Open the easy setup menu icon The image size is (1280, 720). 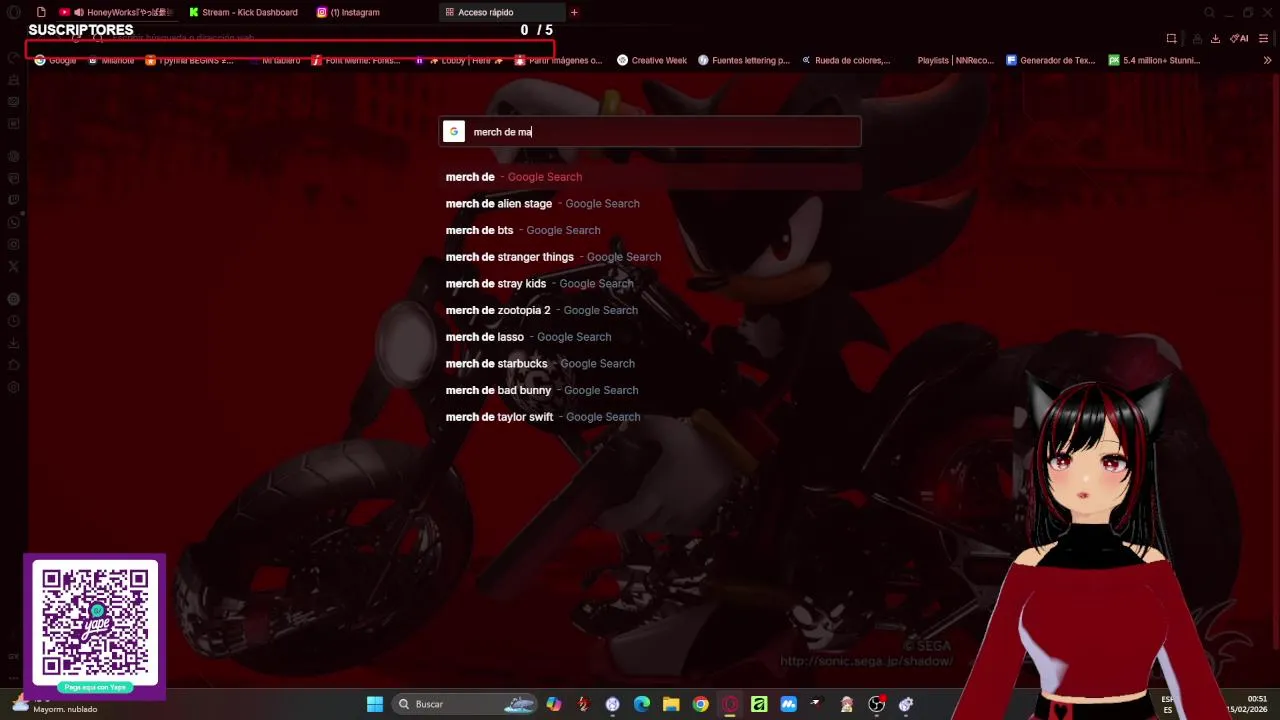pos(1264,38)
